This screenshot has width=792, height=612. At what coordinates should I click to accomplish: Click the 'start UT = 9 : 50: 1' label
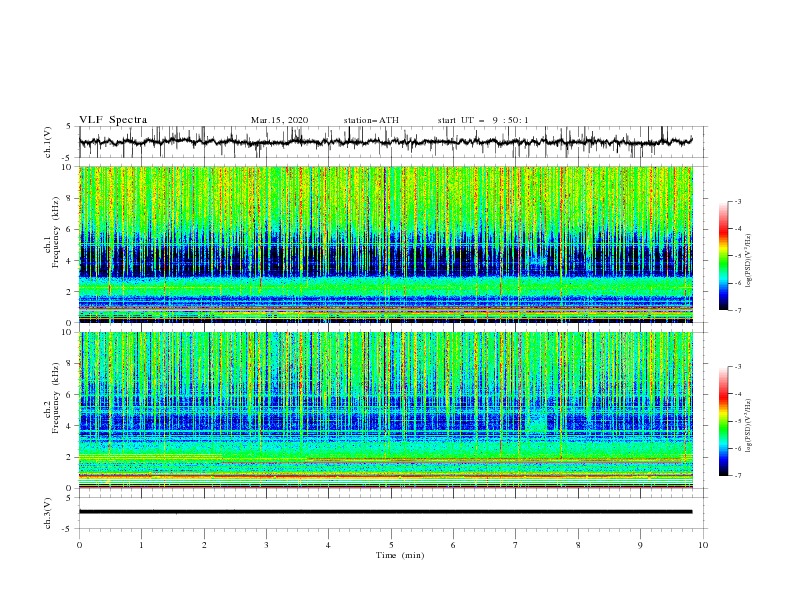click(483, 120)
